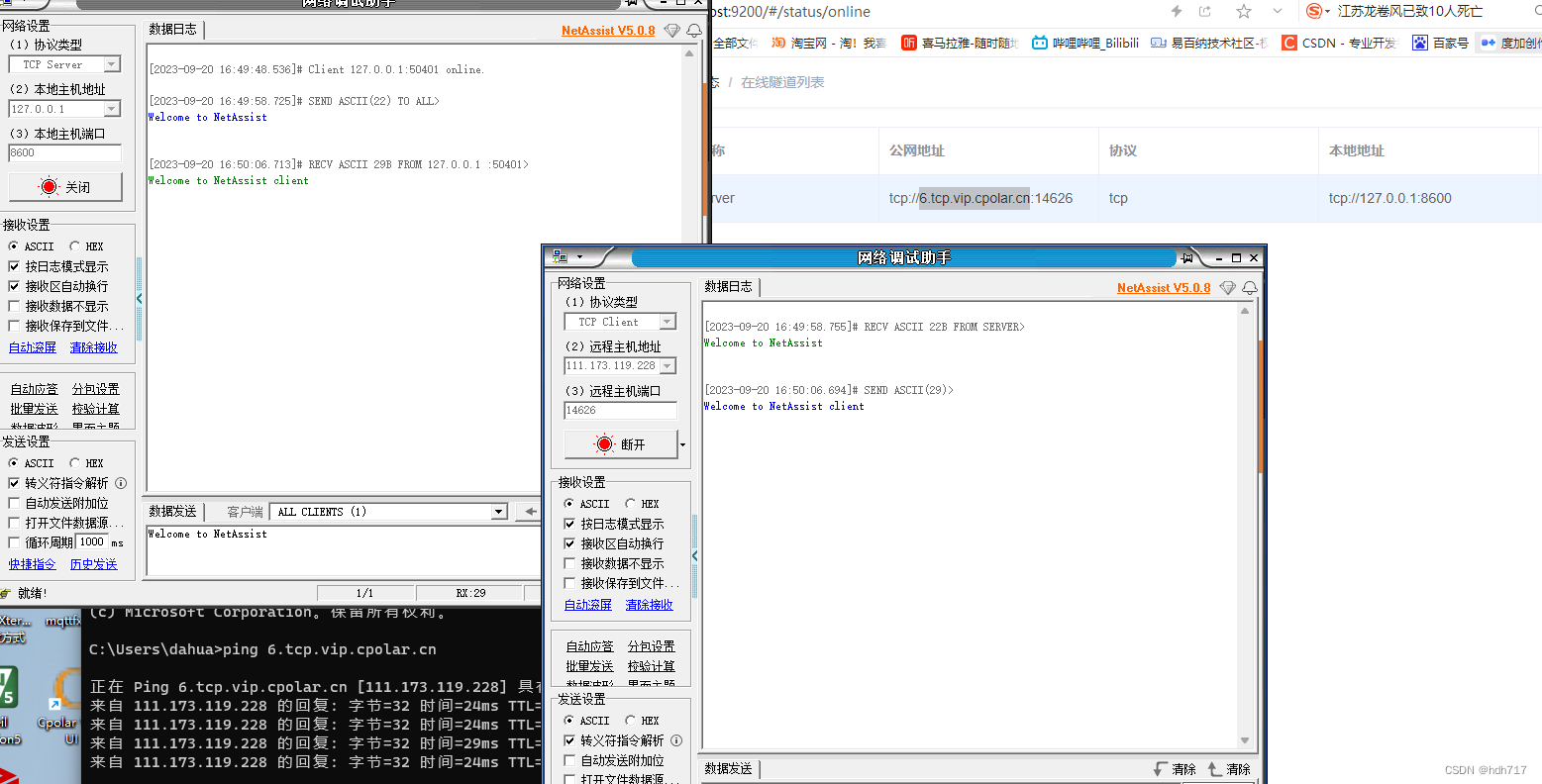The image size is (1542, 784).
Task: Open the CSDN bookmark in browser
Action: point(1339,43)
